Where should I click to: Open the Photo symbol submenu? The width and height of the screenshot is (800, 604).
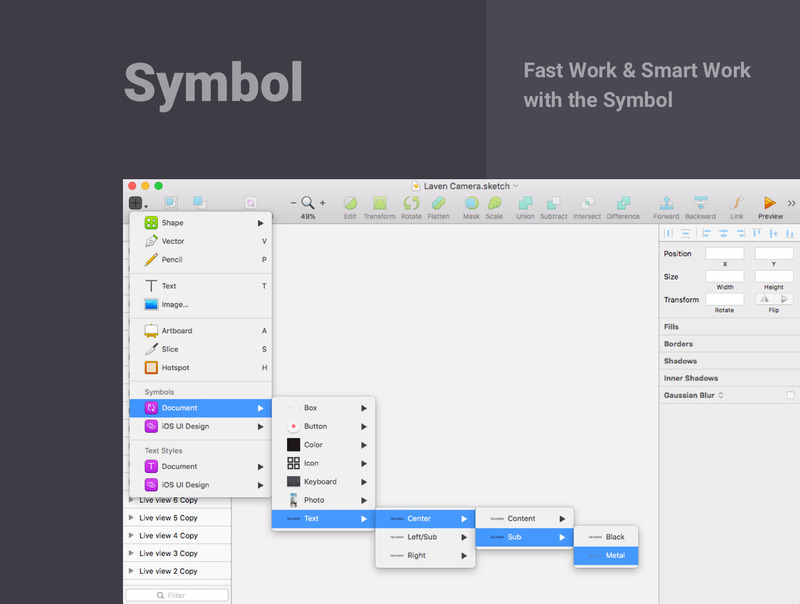[x=323, y=500]
